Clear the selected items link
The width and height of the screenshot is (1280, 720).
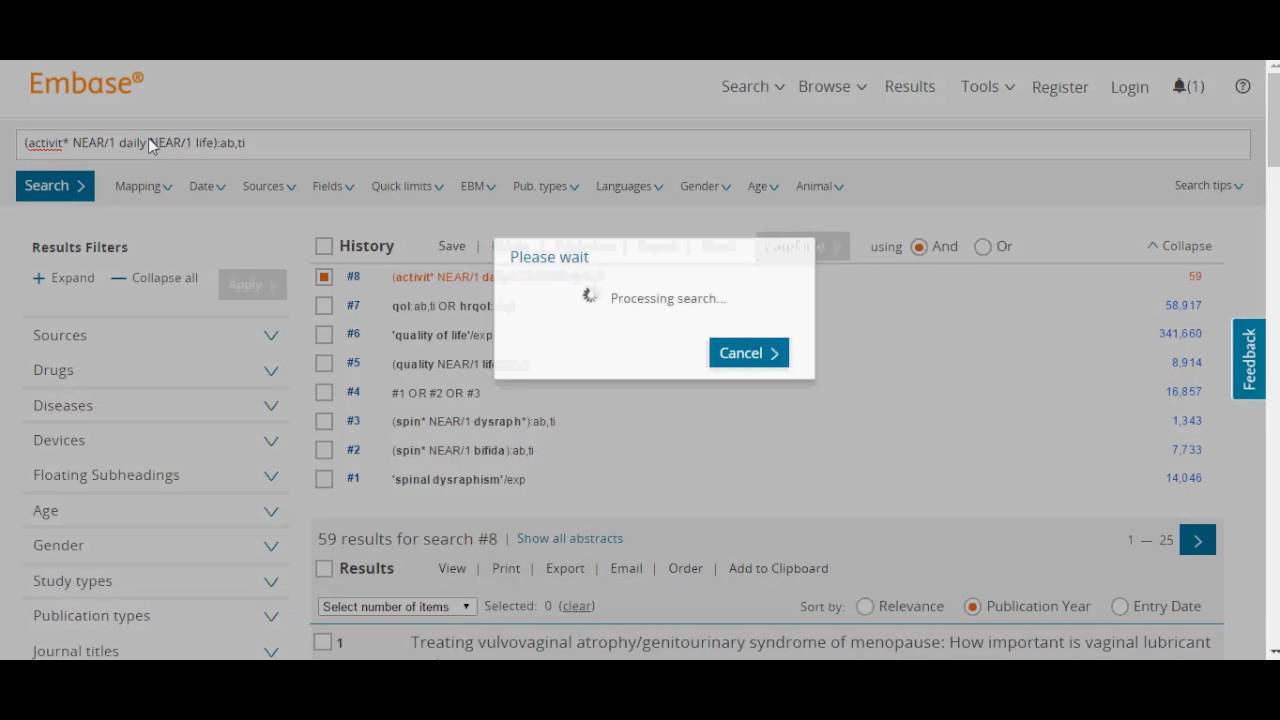point(577,606)
